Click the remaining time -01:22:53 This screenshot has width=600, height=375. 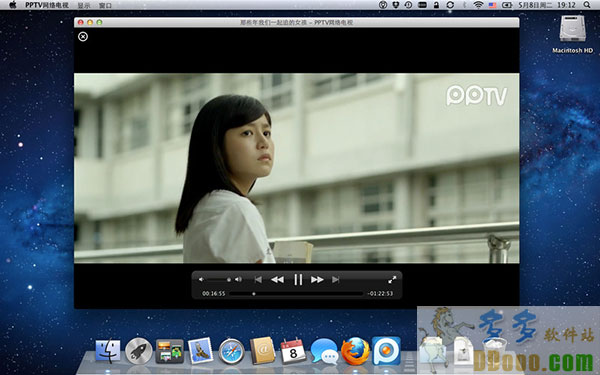[x=380, y=293]
